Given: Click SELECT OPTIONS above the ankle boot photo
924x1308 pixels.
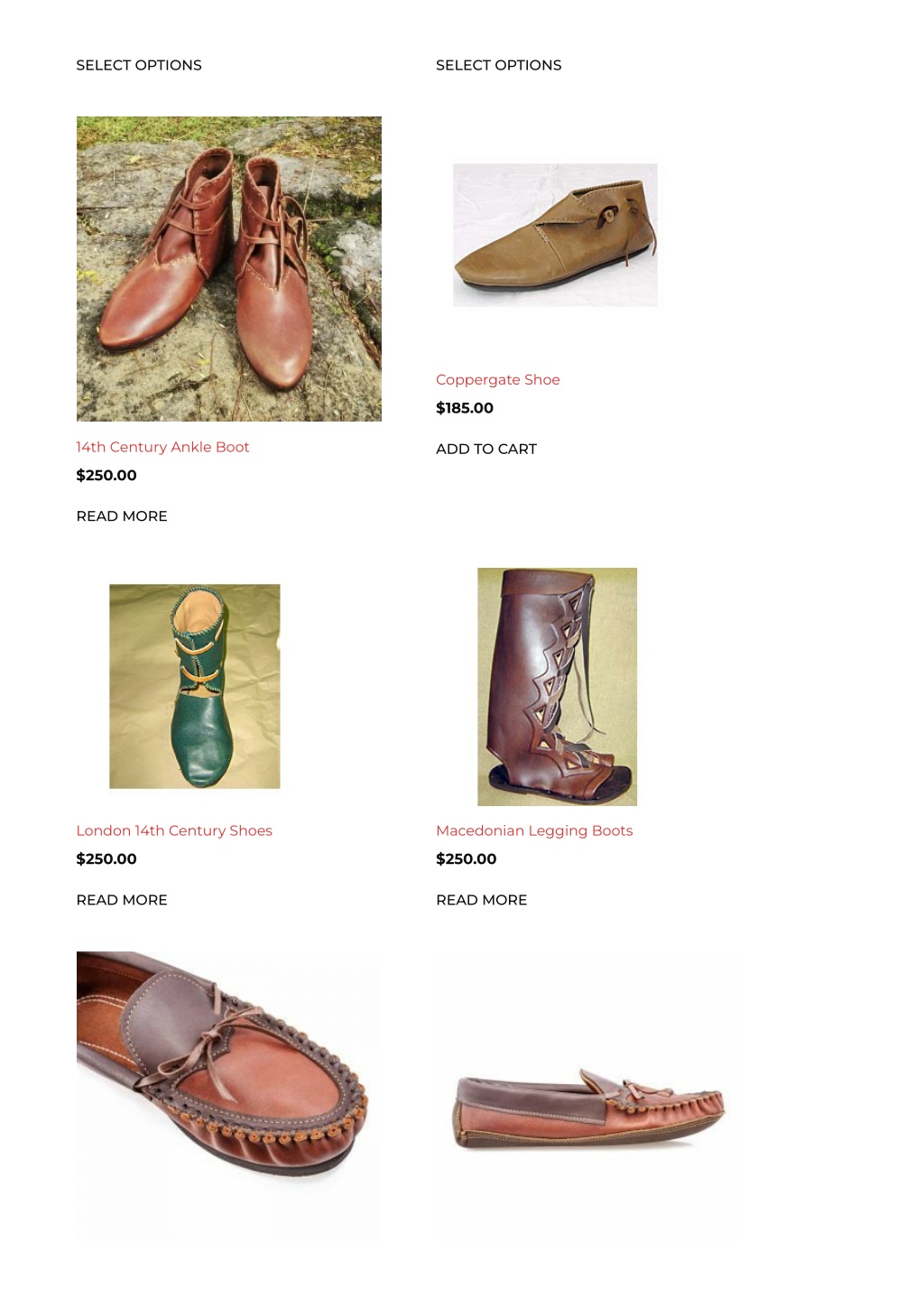Looking at the screenshot, I should coord(139,65).
